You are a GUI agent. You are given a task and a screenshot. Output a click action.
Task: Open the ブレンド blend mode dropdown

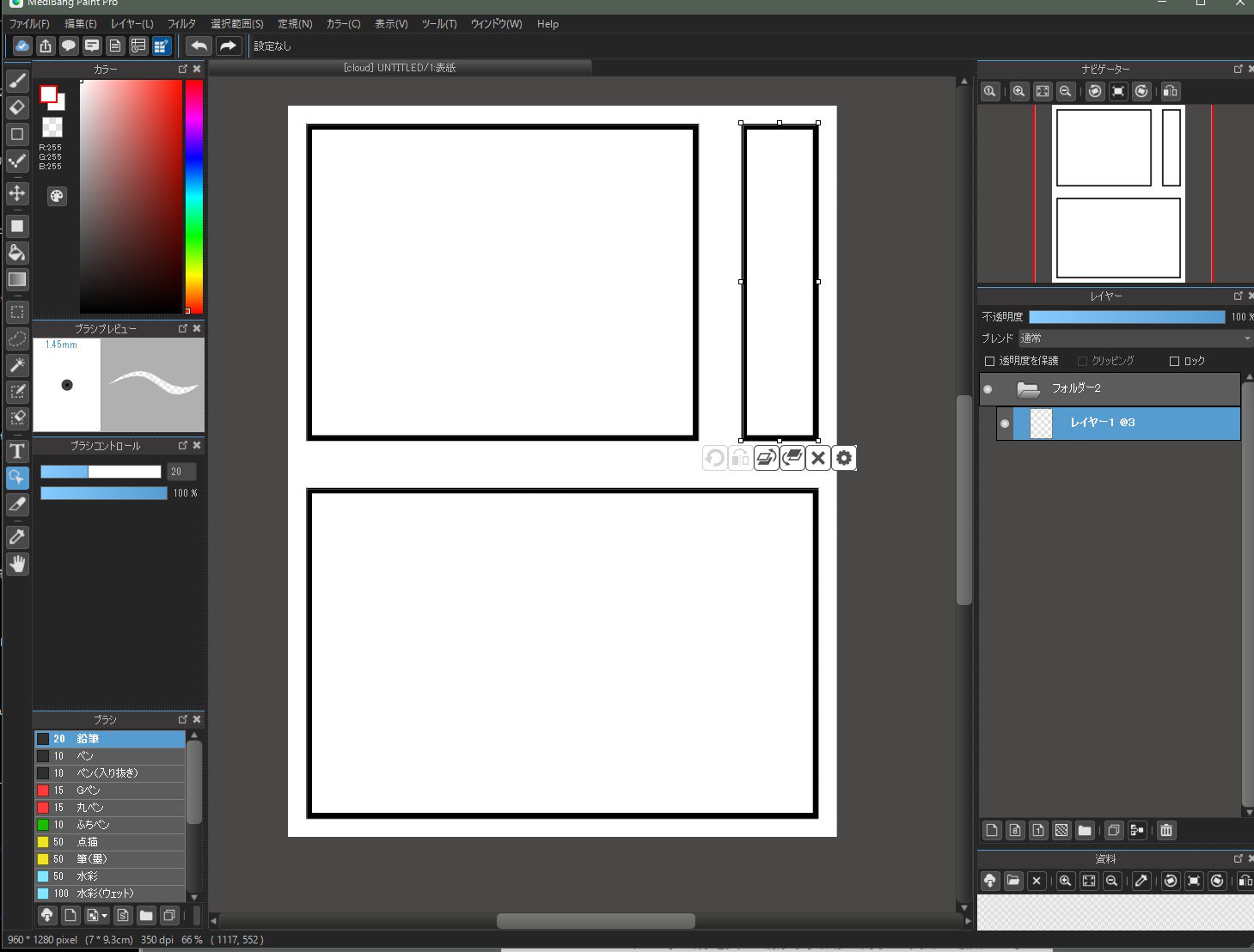point(1135,339)
